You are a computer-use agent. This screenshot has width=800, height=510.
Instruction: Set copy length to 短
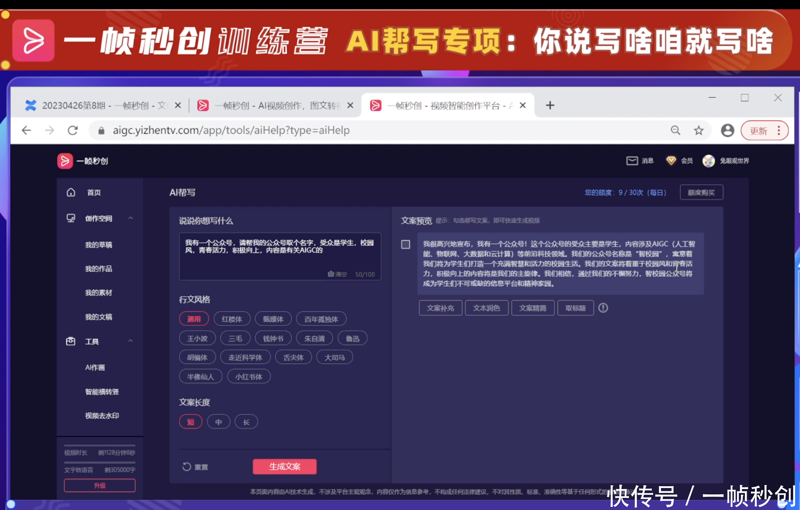pos(191,422)
